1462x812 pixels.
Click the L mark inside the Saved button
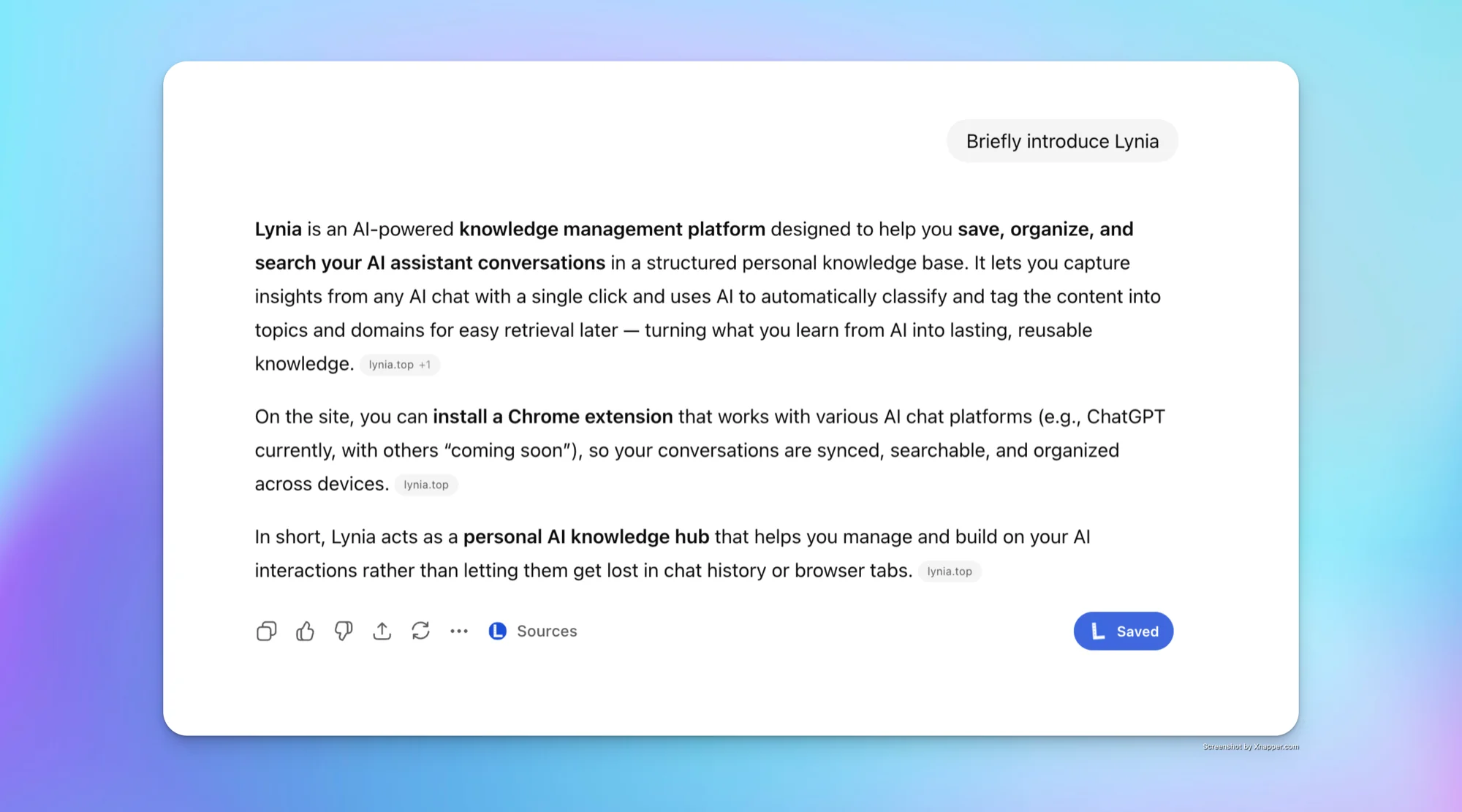click(x=1096, y=631)
